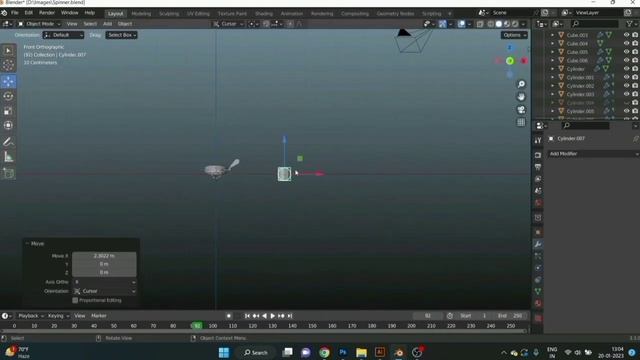Viewport: 640px width, 360px height.
Task: Toggle Proportional Editing checkbox in Move panel
Action: click(x=75, y=300)
